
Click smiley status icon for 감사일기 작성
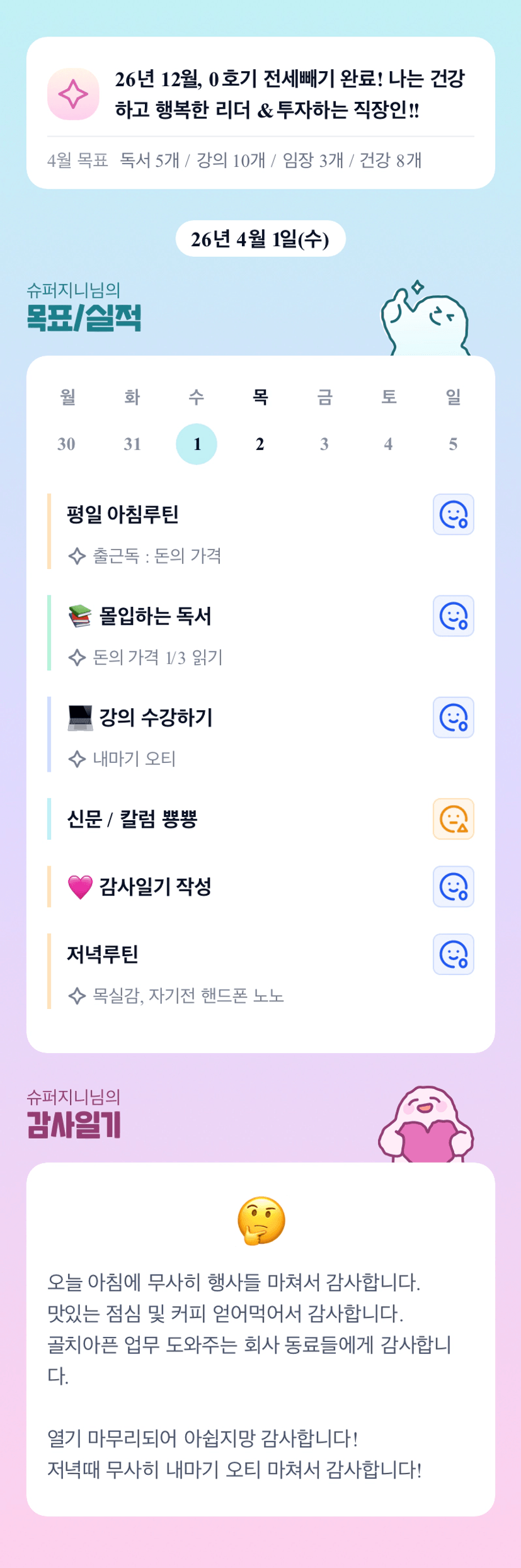453,886
